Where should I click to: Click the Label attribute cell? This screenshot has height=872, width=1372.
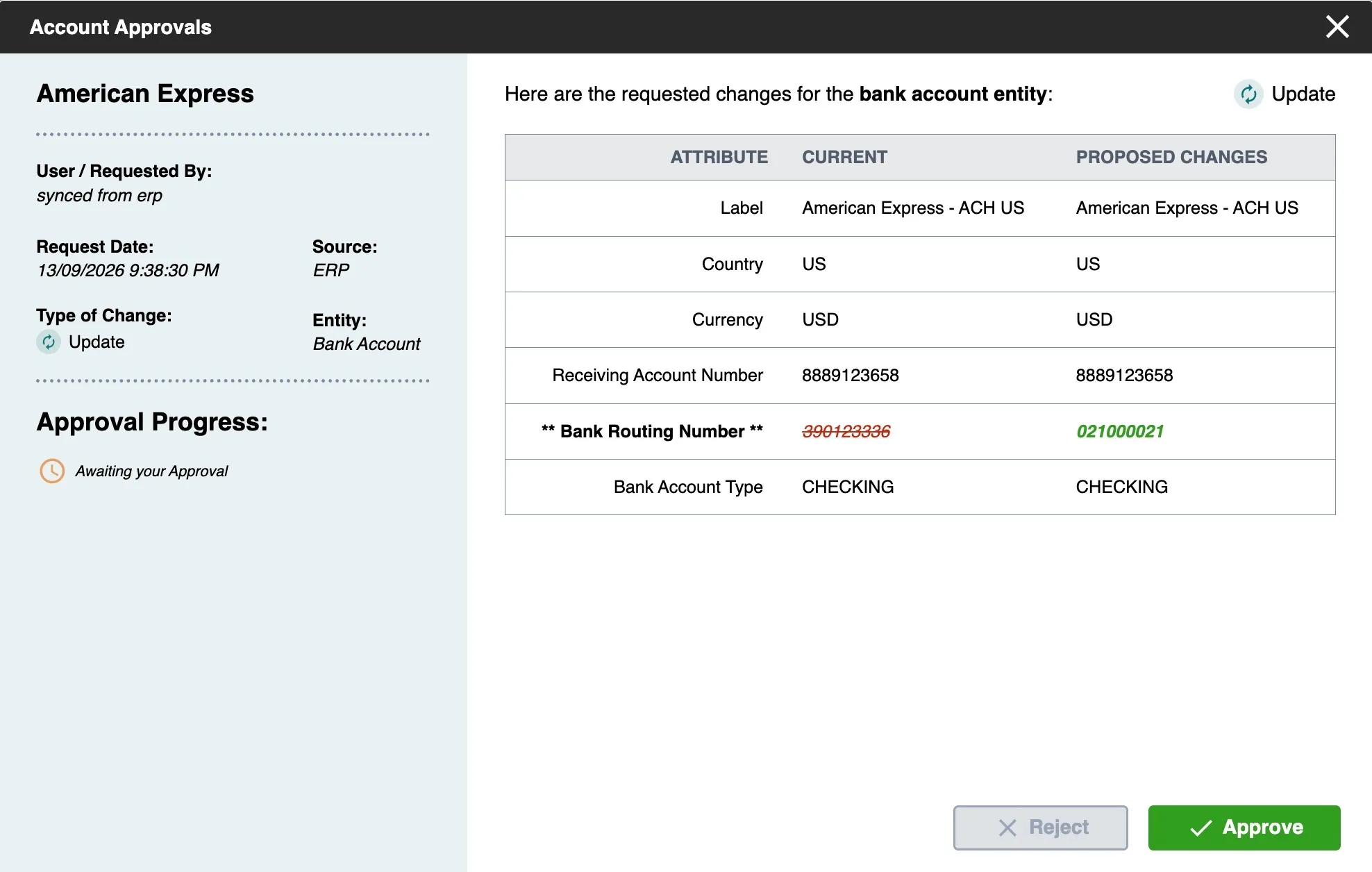[x=742, y=208]
